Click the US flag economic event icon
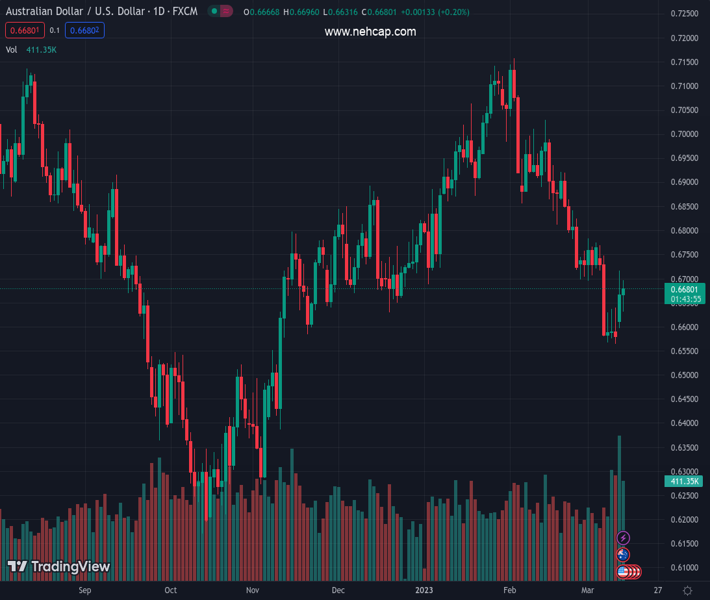This screenshot has height=600, width=710. click(x=624, y=572)
